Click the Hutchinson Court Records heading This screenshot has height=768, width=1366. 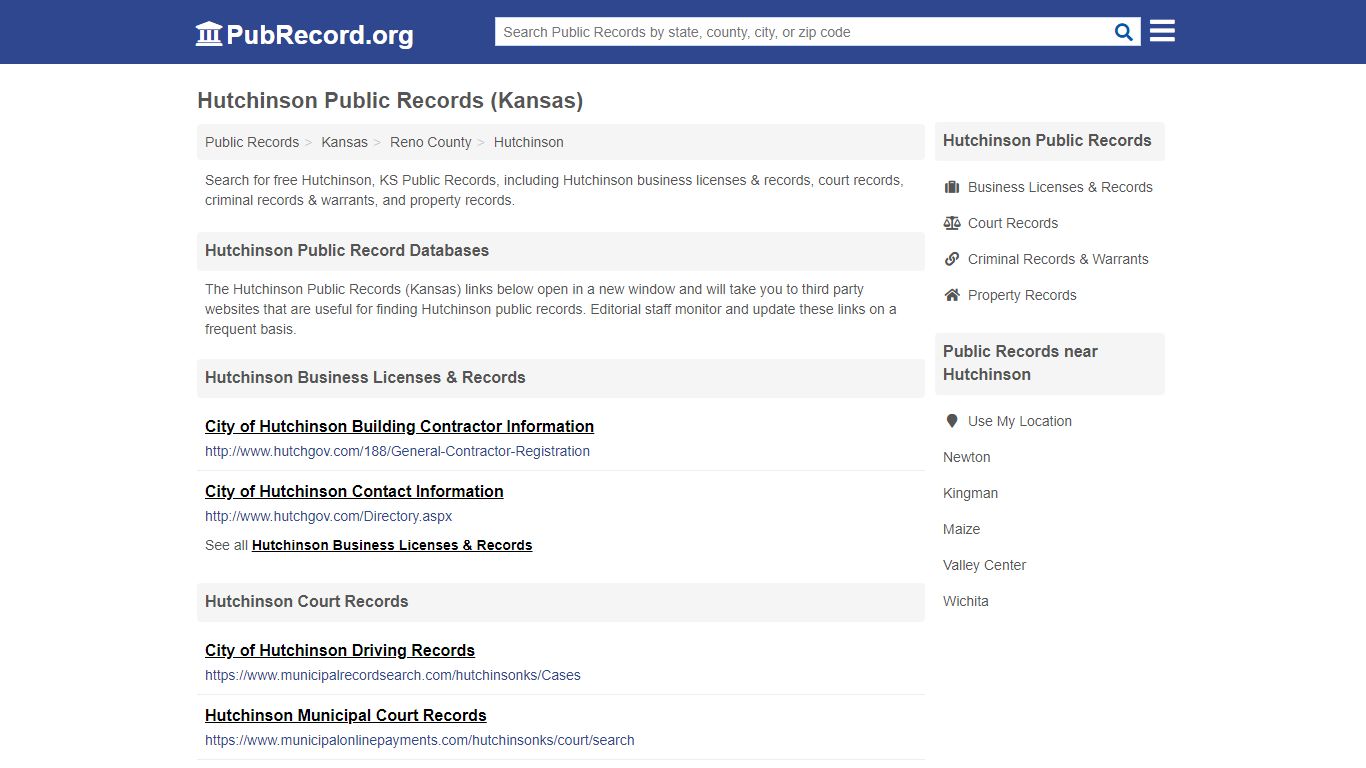tap(307, 601)
